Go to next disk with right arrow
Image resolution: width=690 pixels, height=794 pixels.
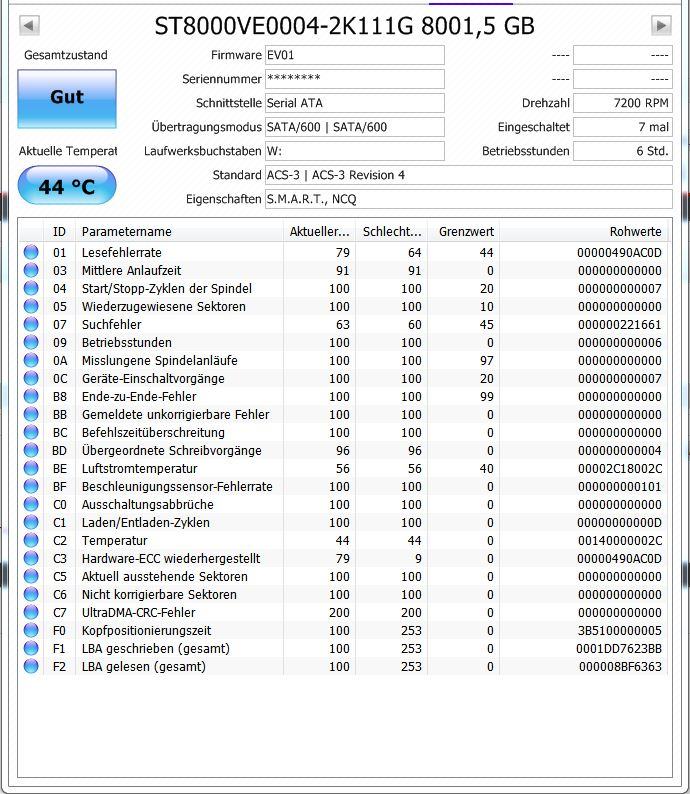661,25
